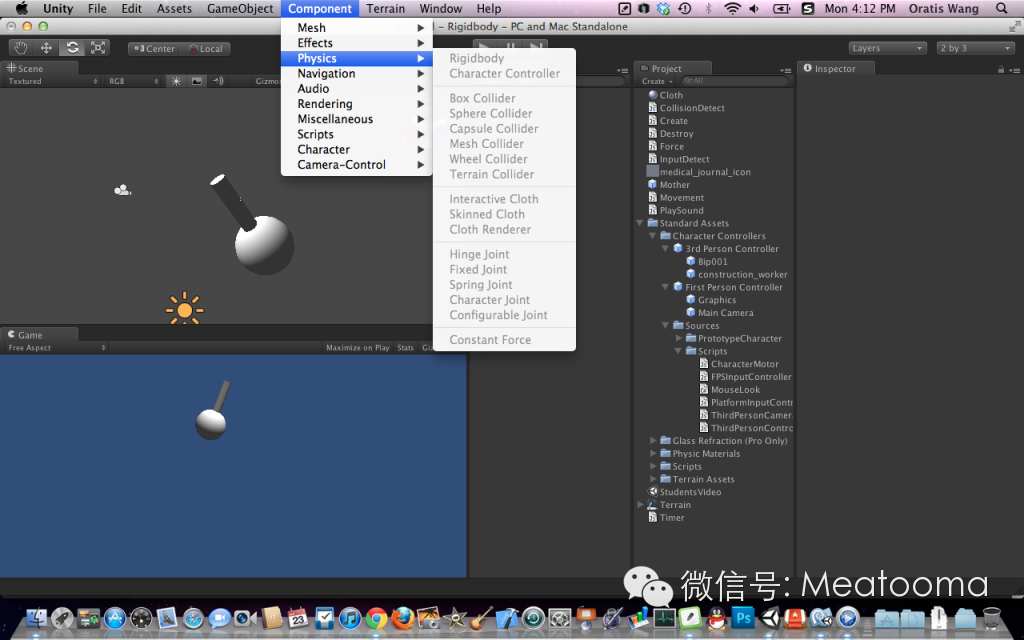1024x640 pixels.
Task: Select the Hand tool in Unity toolbar
Action: point(21,48)
